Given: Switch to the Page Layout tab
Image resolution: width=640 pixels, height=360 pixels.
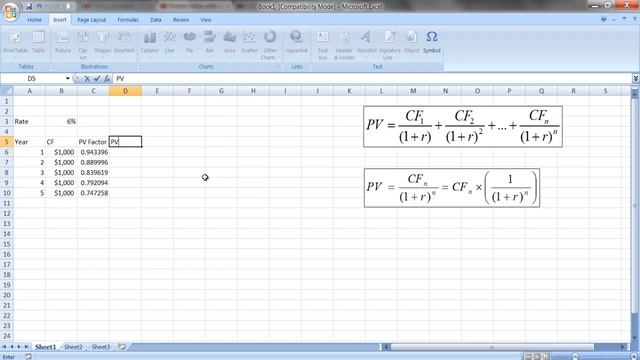Looking at the screenshot, I should point(91,20).
